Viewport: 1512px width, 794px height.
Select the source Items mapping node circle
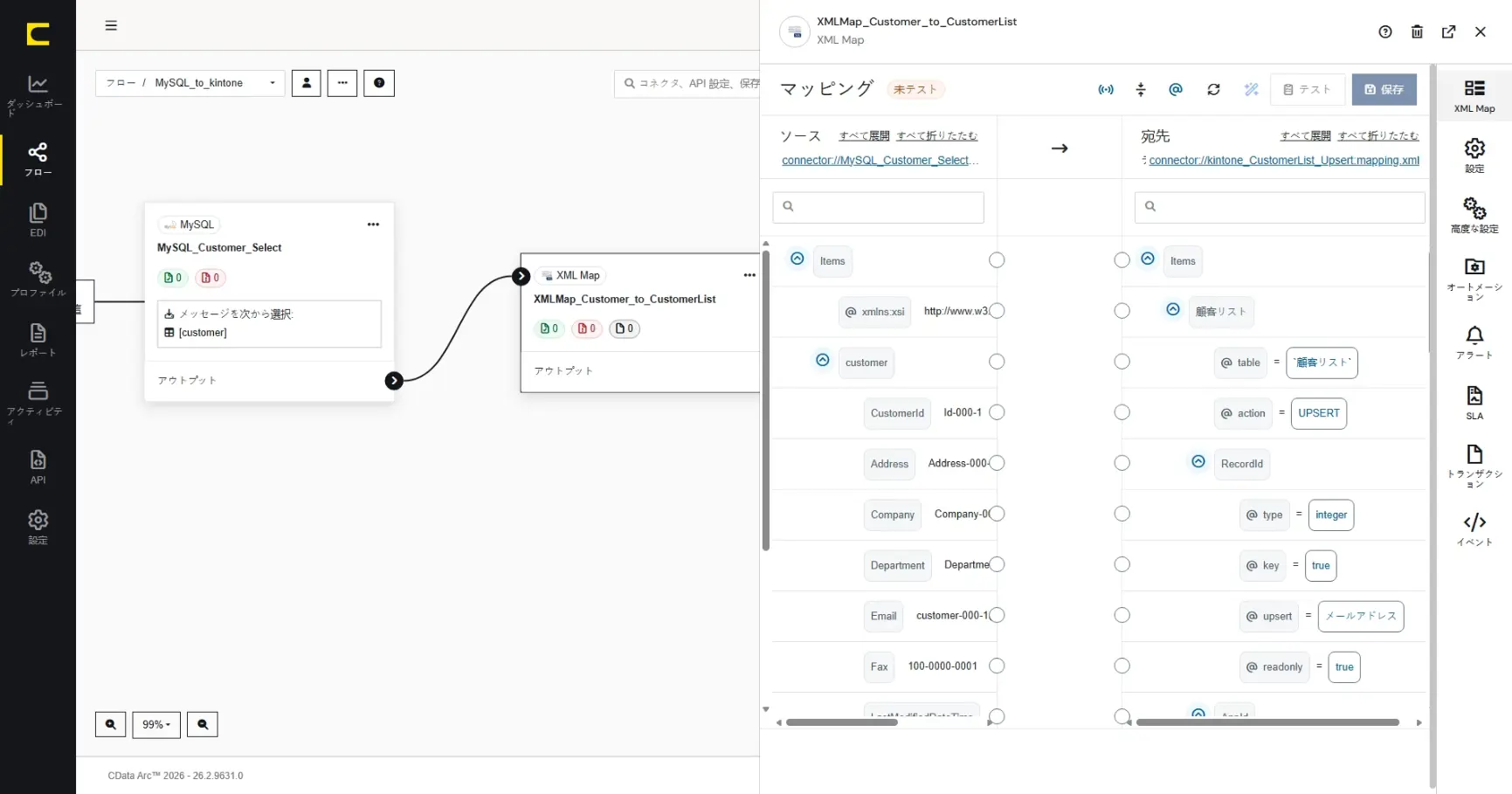coord(997,260)
